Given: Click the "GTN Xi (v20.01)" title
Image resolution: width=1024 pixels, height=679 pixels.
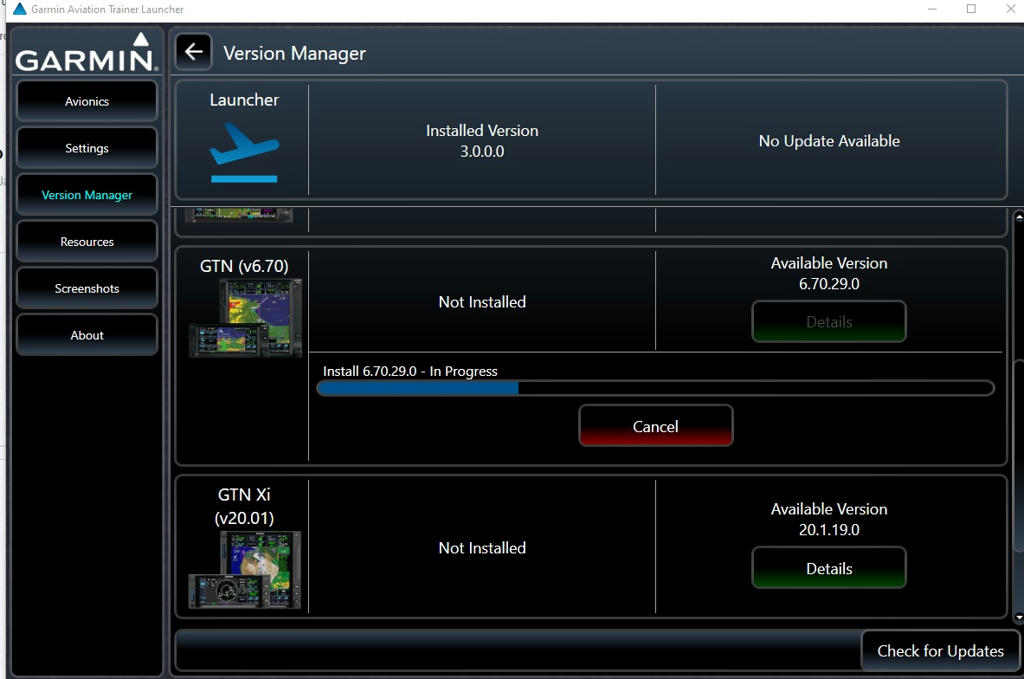Looking at the screenshot, I should [244, 506].
